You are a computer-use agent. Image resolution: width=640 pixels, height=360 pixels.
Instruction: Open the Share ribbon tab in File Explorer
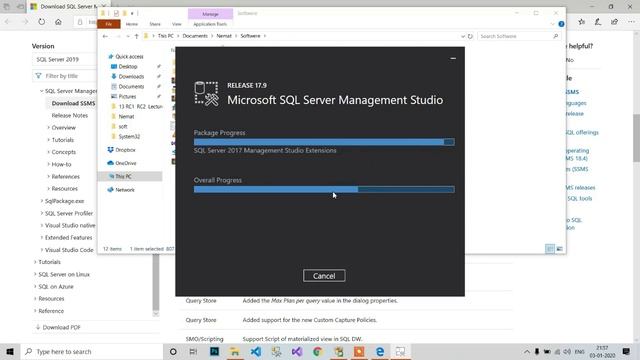155,24
